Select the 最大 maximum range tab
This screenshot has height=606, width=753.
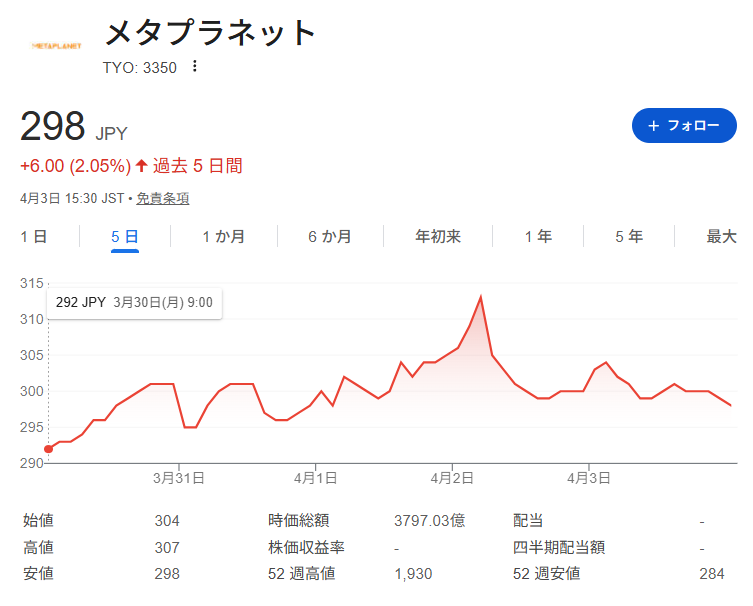coord(721,236)
